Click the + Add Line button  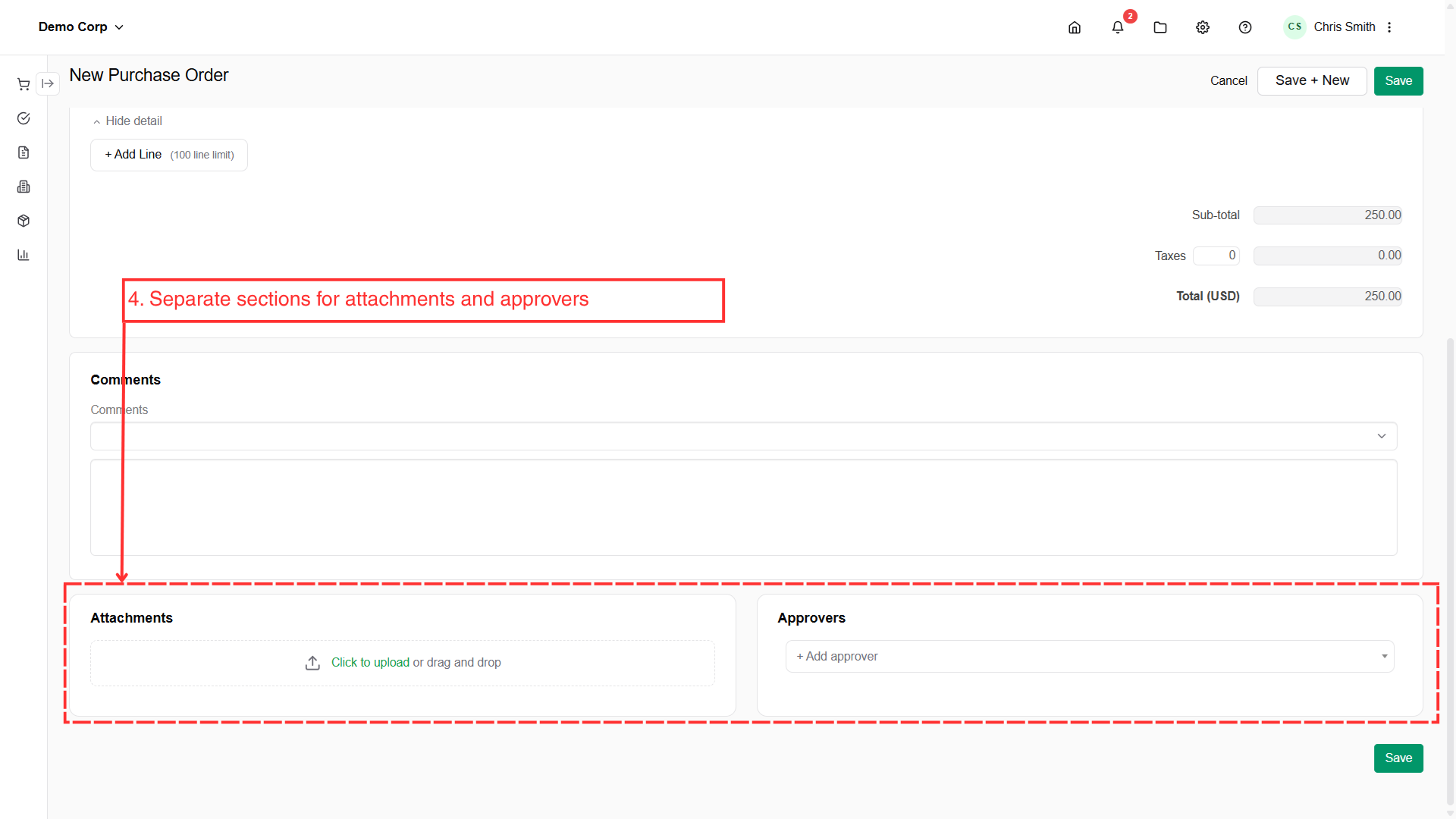coord(169,155)
